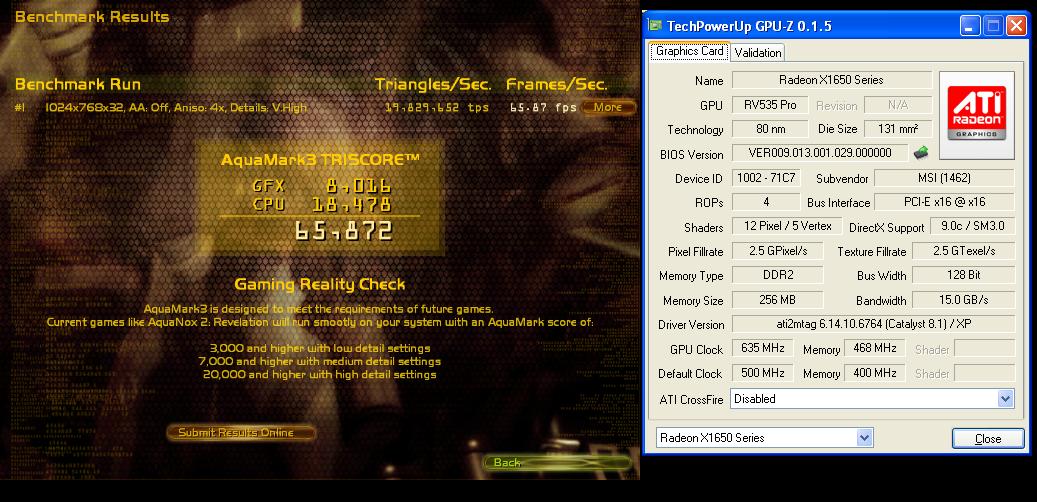Click the 3,000 and higher low detail line

click(x=319, y=348)
